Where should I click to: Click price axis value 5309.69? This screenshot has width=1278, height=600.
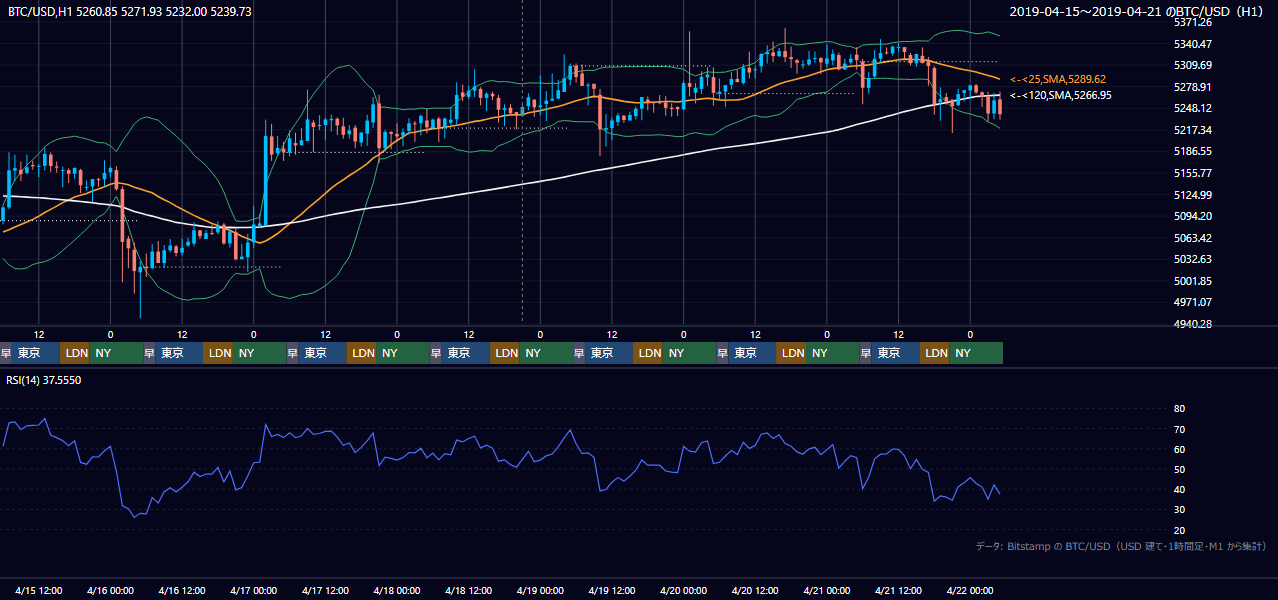[1192, 65]
